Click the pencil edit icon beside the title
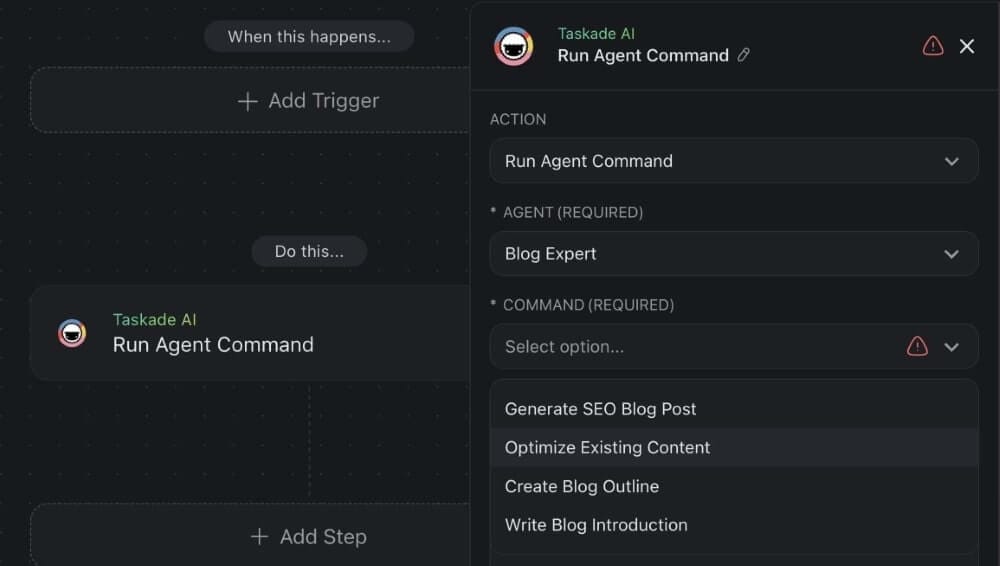The height and width of the screenshot is (566, 1000). pyautogui.click(x=743, y=56)
